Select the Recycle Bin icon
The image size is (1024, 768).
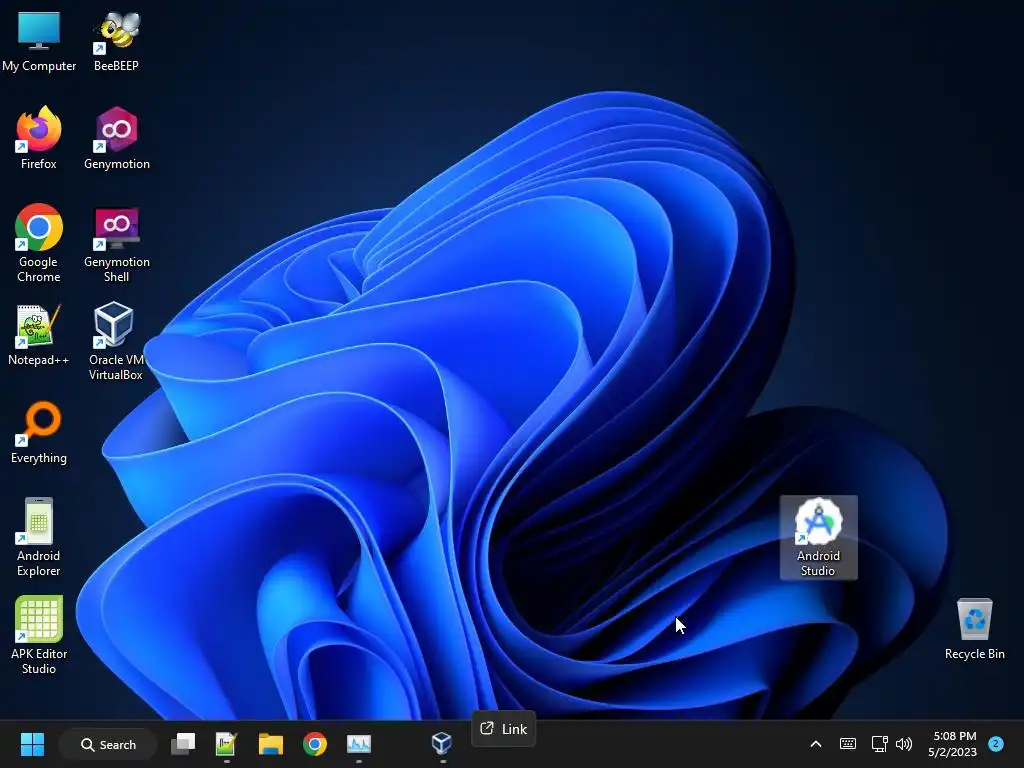coord(974,628)
